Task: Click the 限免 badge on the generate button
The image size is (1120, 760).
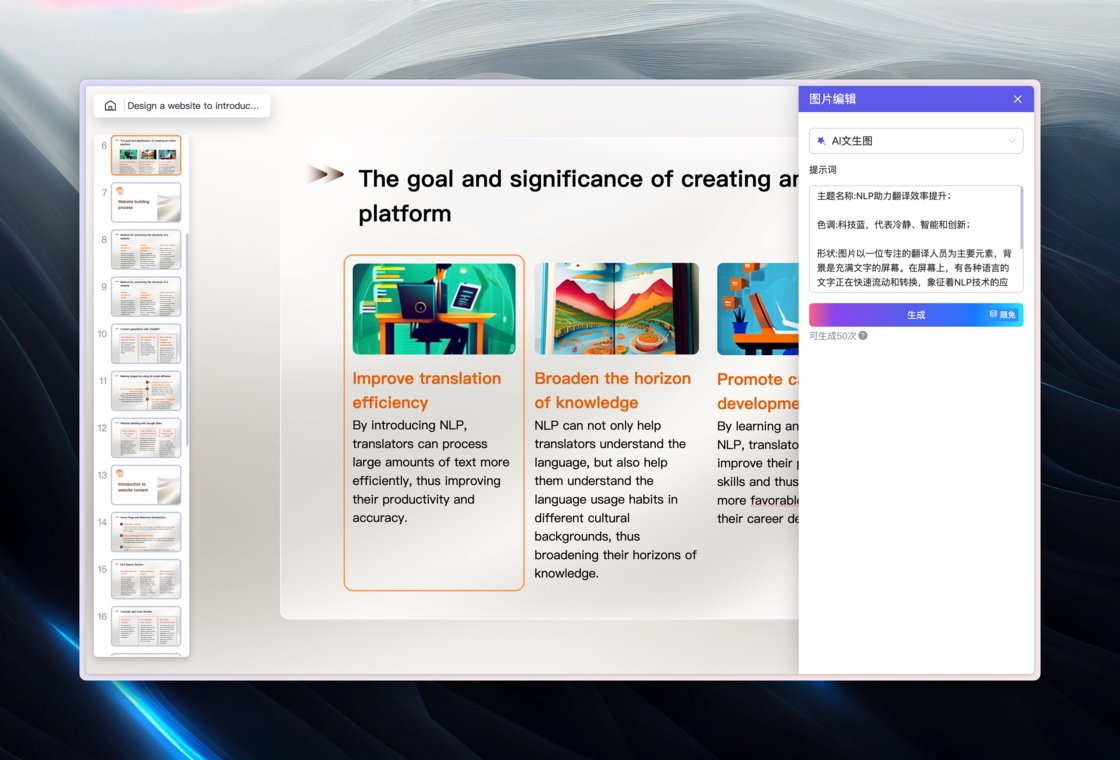Action: (x=1003, y=314)
